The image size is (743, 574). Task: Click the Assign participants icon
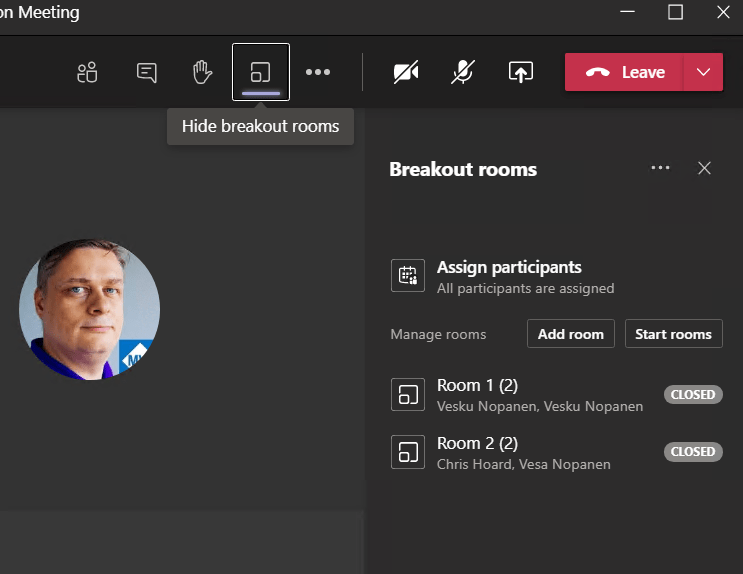[408, 276]
